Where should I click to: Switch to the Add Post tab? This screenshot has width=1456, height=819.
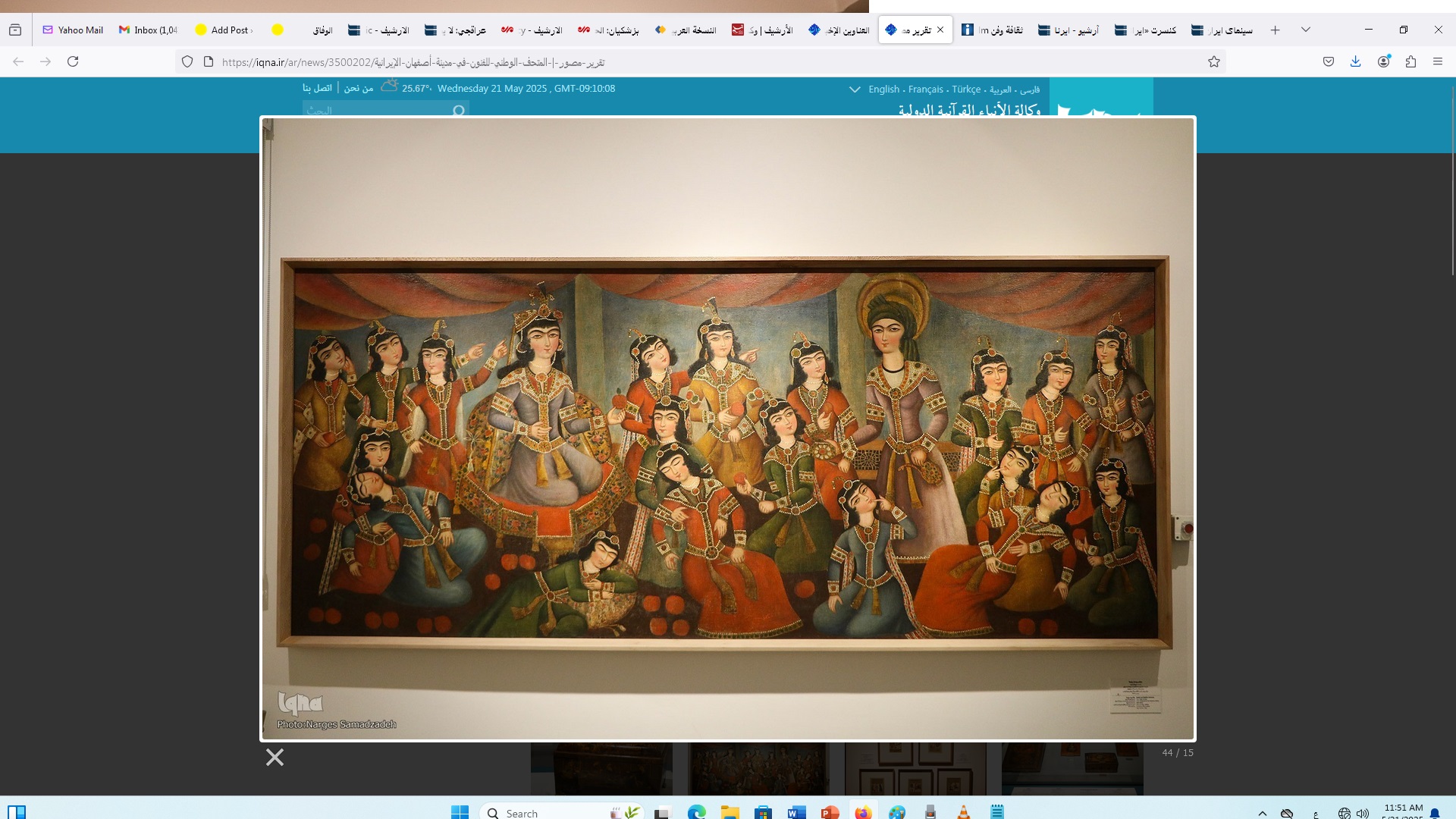pos(224,30)
